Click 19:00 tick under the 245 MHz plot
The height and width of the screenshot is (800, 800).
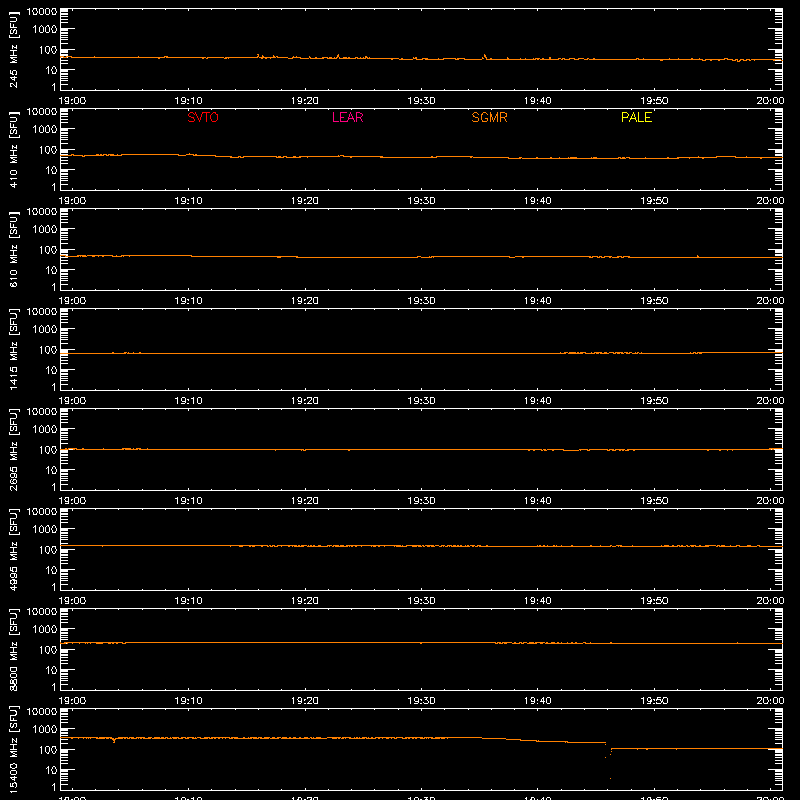[72, 101]
